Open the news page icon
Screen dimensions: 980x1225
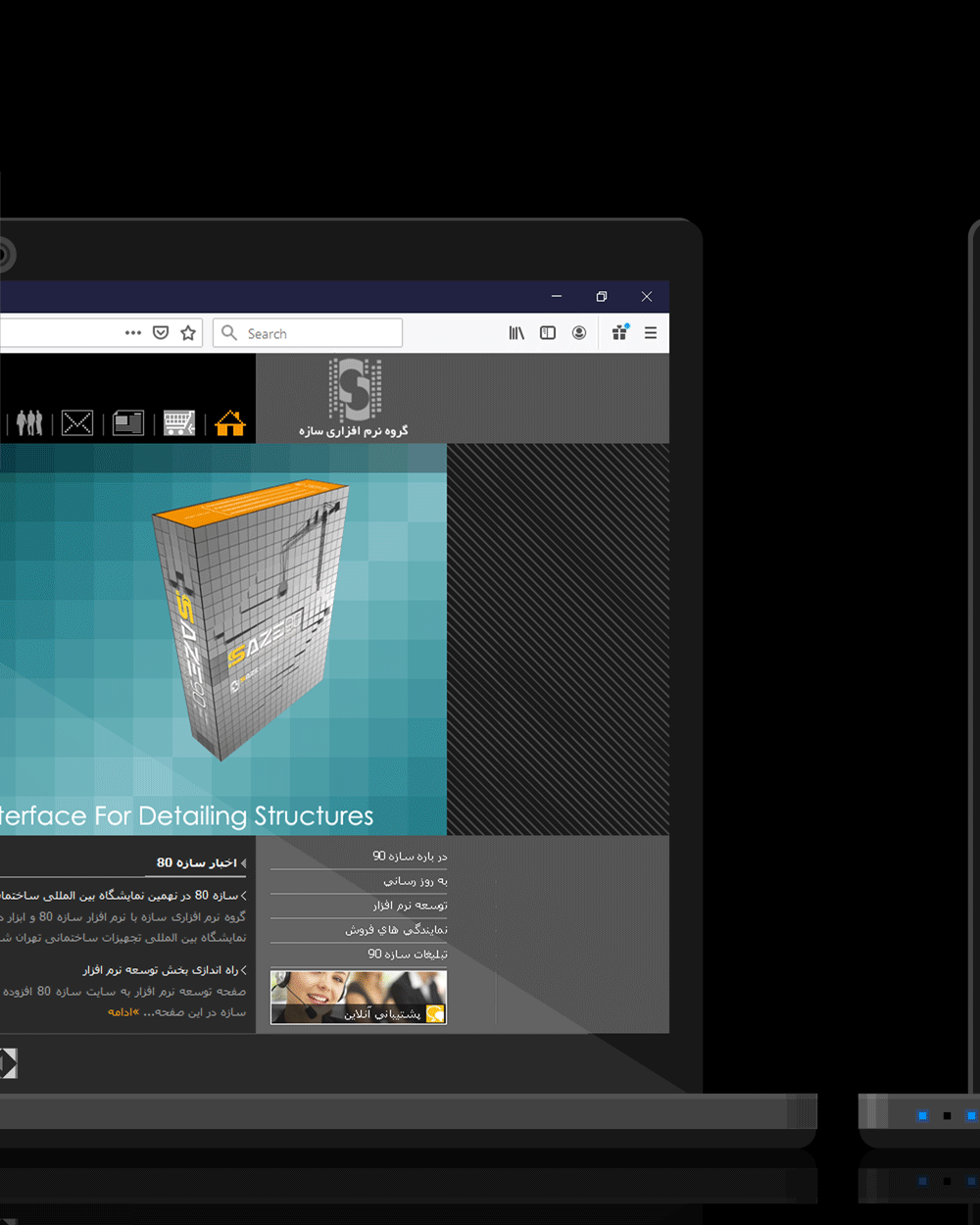pyautogui.click(x=128, y=423)
